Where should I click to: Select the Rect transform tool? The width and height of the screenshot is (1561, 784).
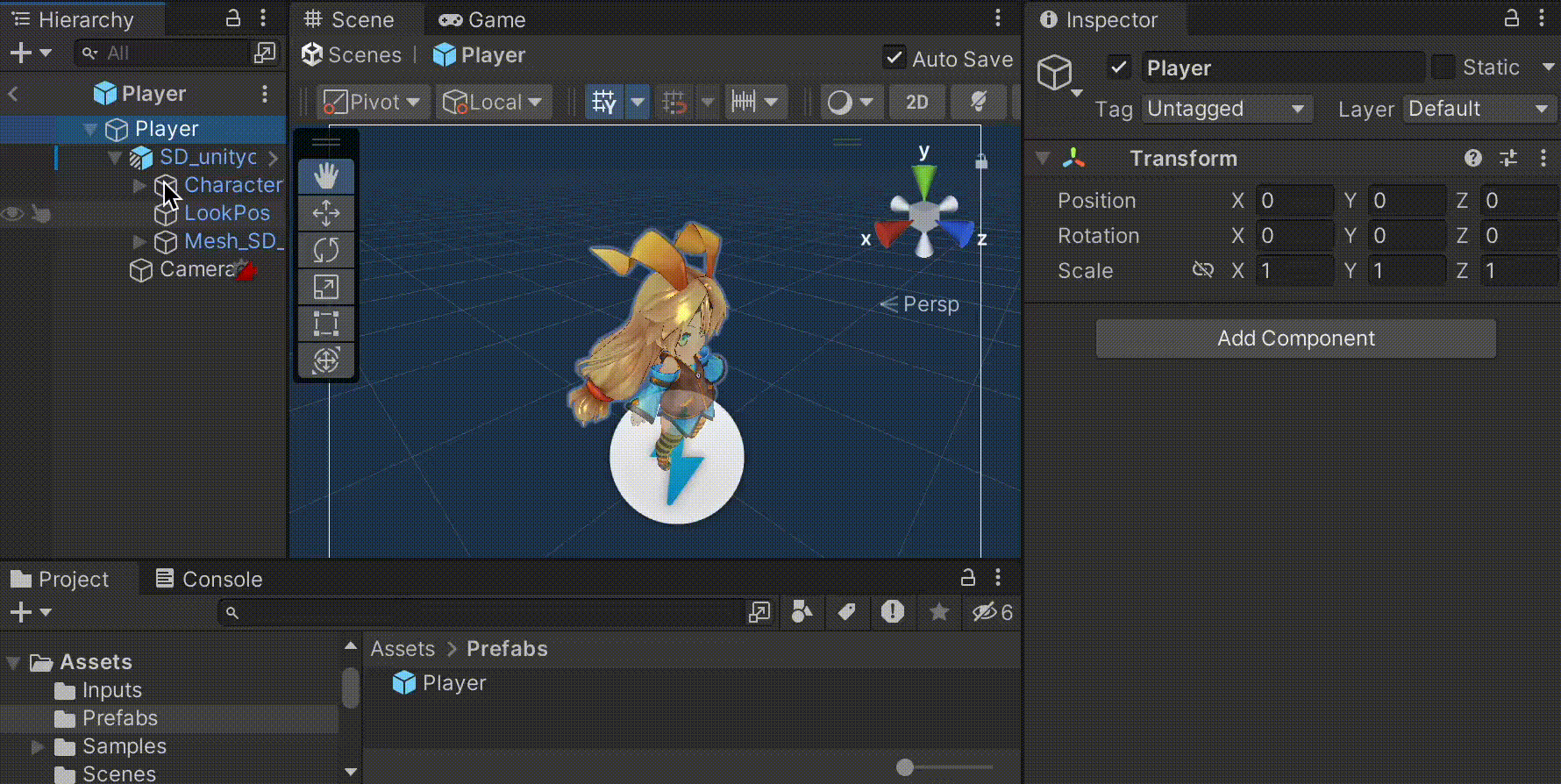coord(326,324)
